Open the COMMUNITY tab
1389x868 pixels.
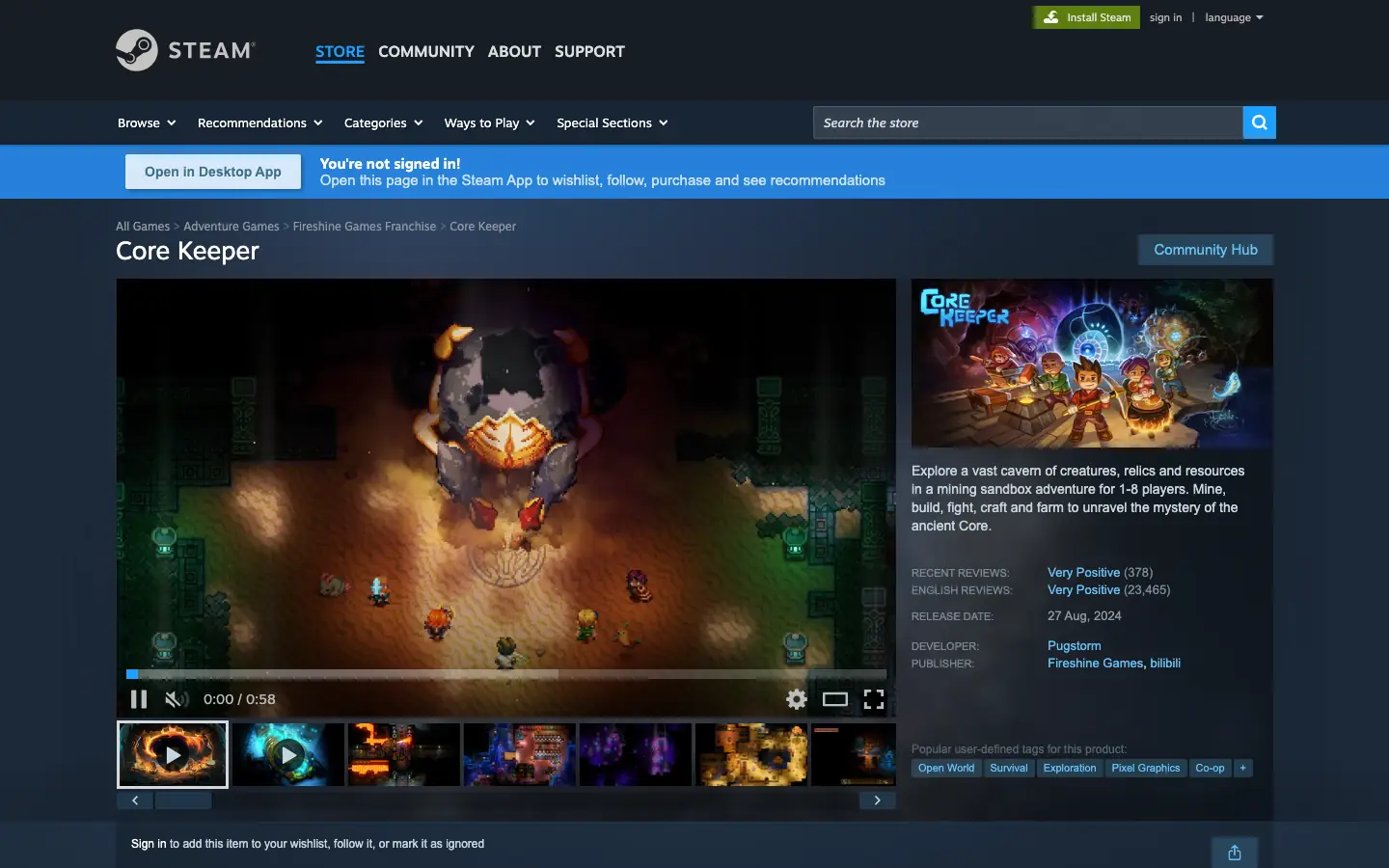click(426, 51)
